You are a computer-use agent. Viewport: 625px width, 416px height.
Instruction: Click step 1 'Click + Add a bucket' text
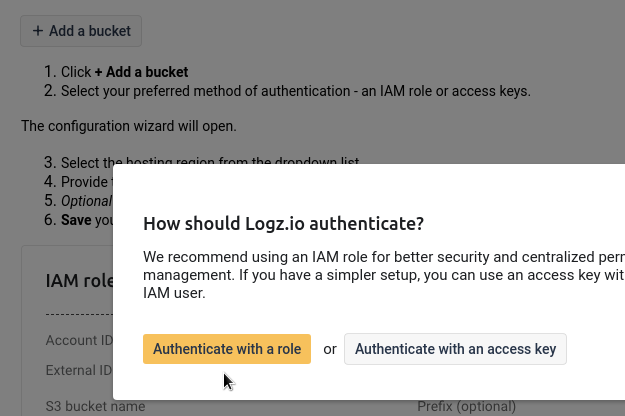(124, 72)
